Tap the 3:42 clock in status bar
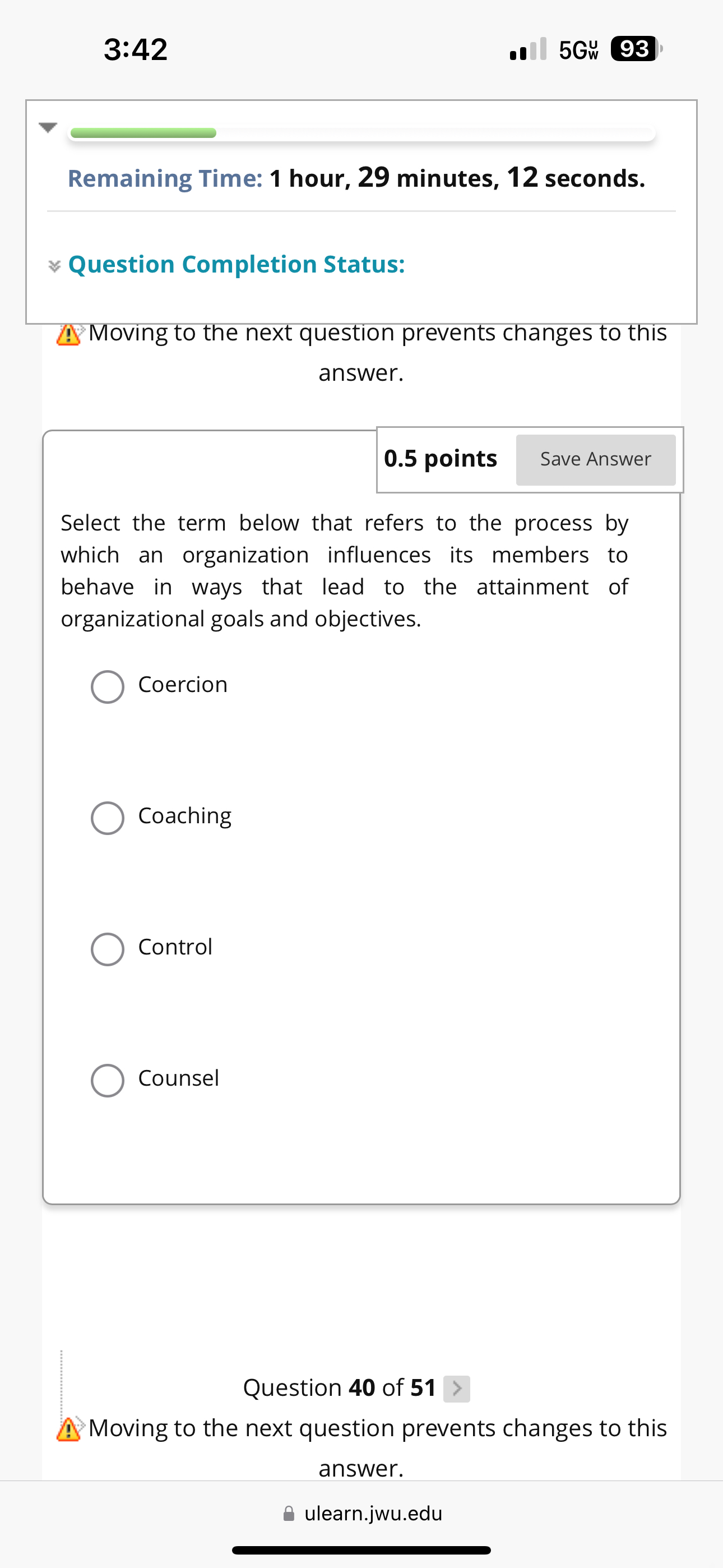The image size is (723, 1568). pyautogui.click(x=135, y=49)
